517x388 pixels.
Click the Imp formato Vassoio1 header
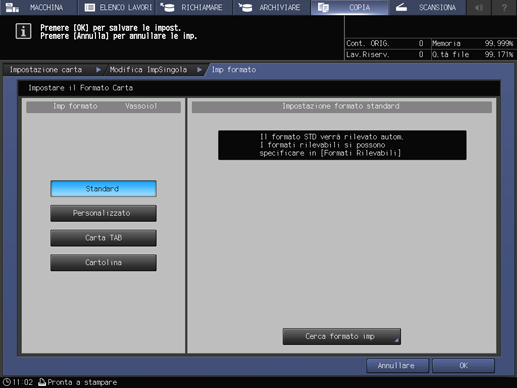pos(103,106)
